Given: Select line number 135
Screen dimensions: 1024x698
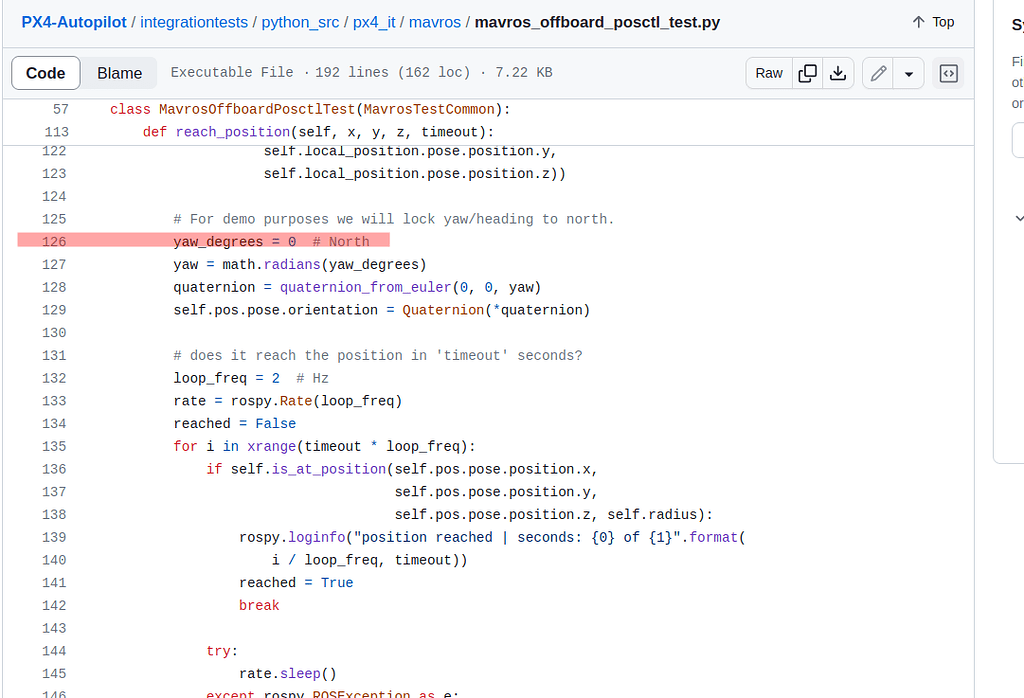Looking at the screenshot, I should click(x=54, y=446).
